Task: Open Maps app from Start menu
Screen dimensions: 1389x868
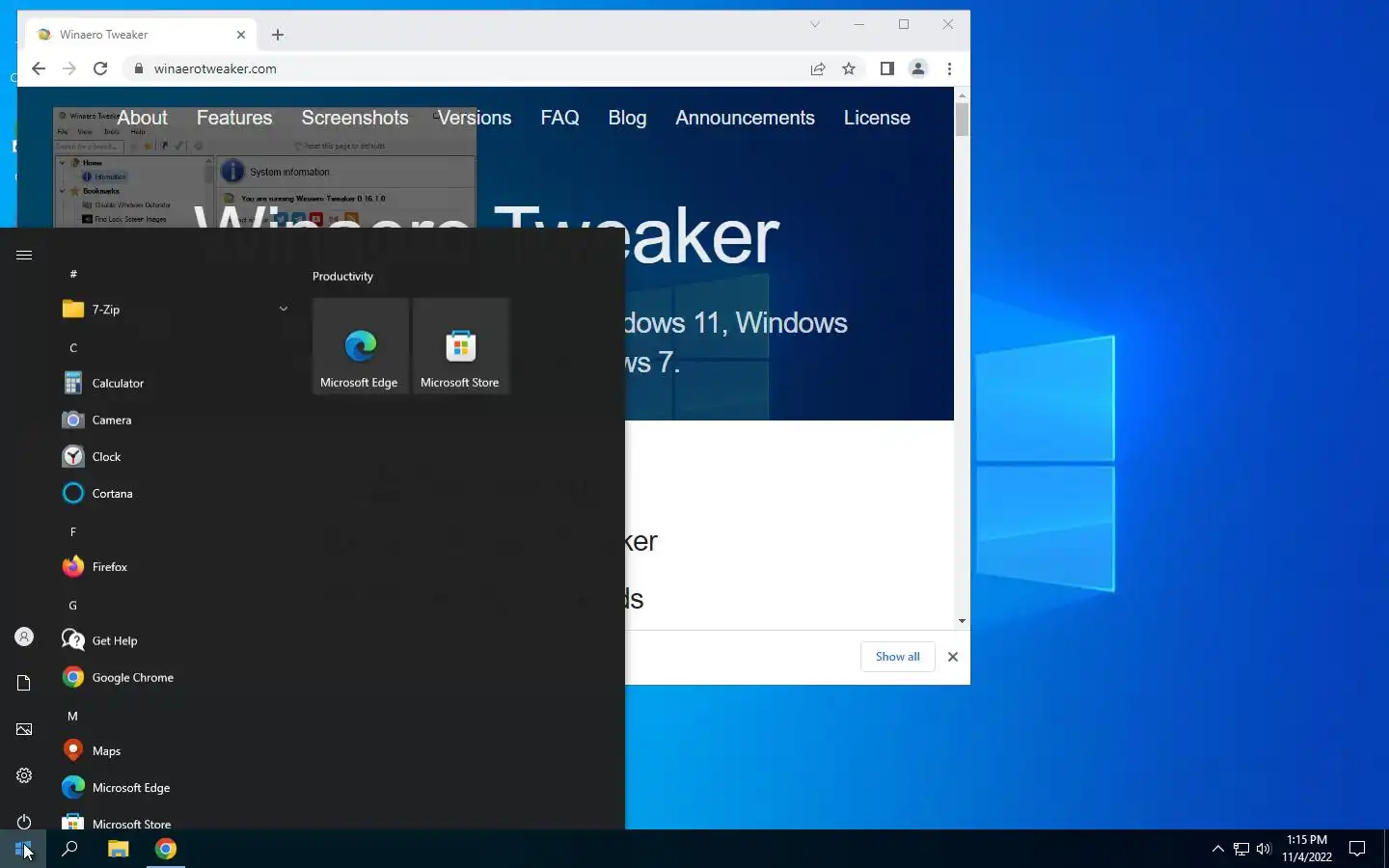Action: [174, 750]
